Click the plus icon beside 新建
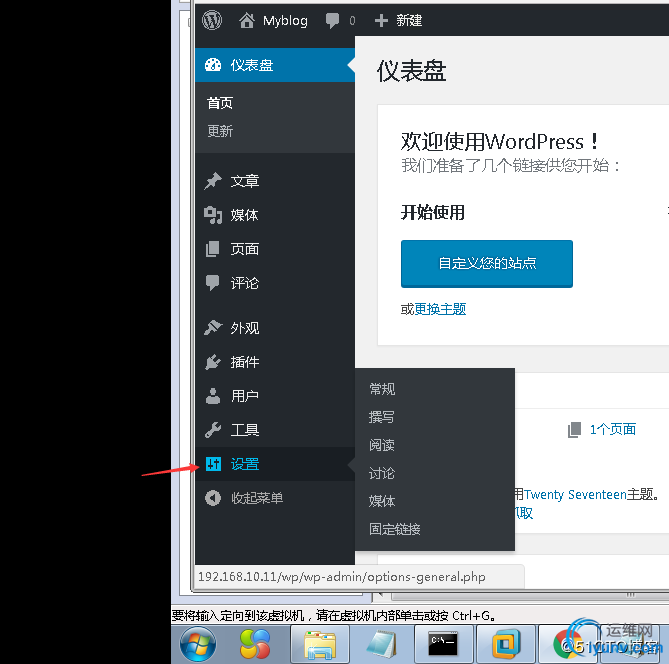This screenshot has height=664, width=669. pyautogui.click(x=381, y=20)
